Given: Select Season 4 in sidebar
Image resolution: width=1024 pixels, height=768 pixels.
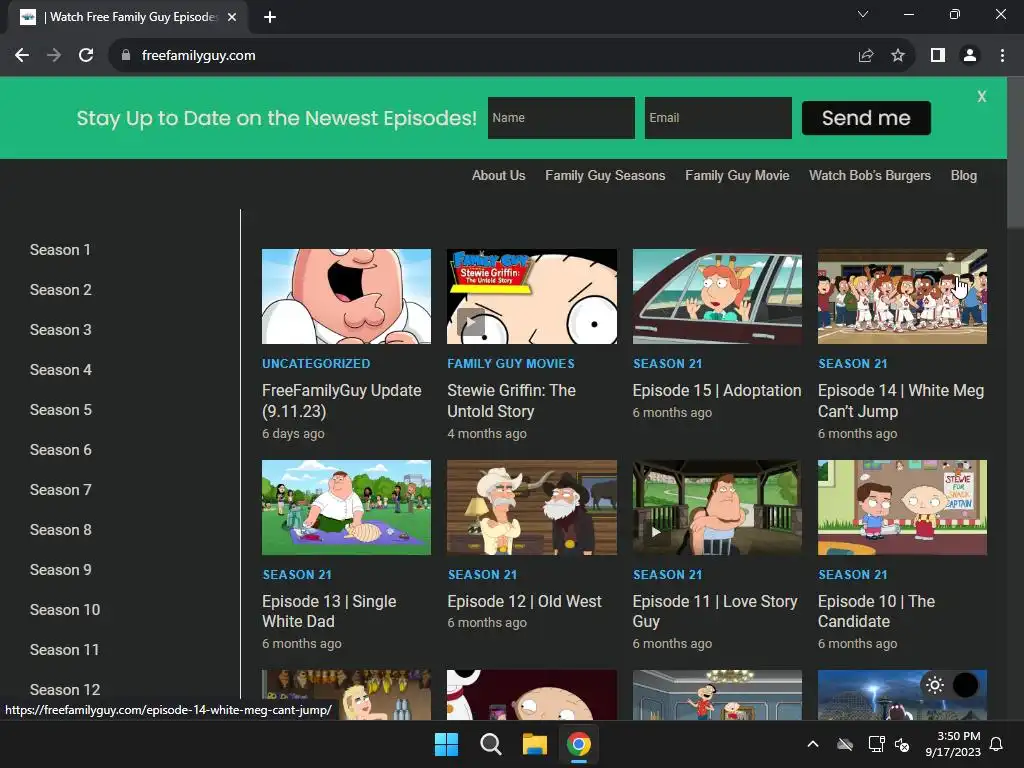Looking at the screenshot, I should coord(60,370).
